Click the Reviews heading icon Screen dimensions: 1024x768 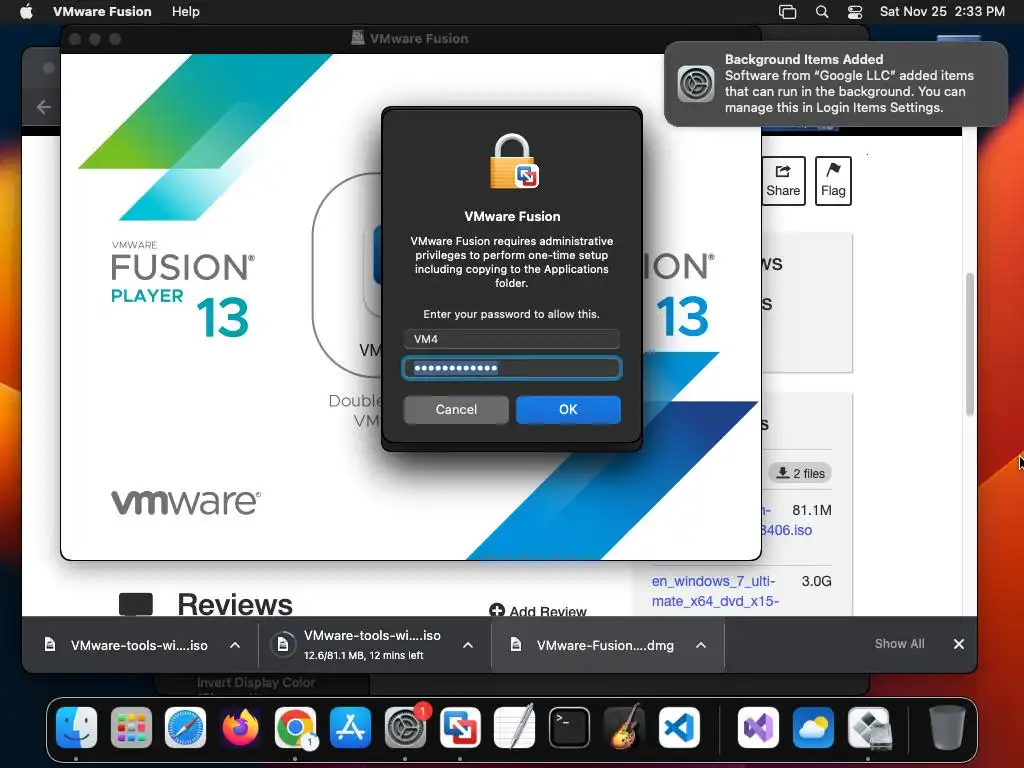[136, 604]
